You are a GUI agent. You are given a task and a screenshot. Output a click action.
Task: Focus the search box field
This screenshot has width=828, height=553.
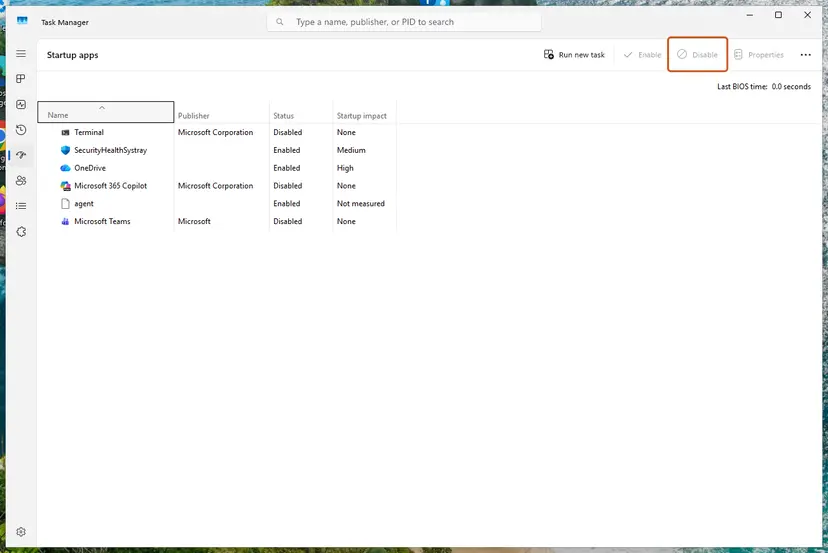coord(404,22)
